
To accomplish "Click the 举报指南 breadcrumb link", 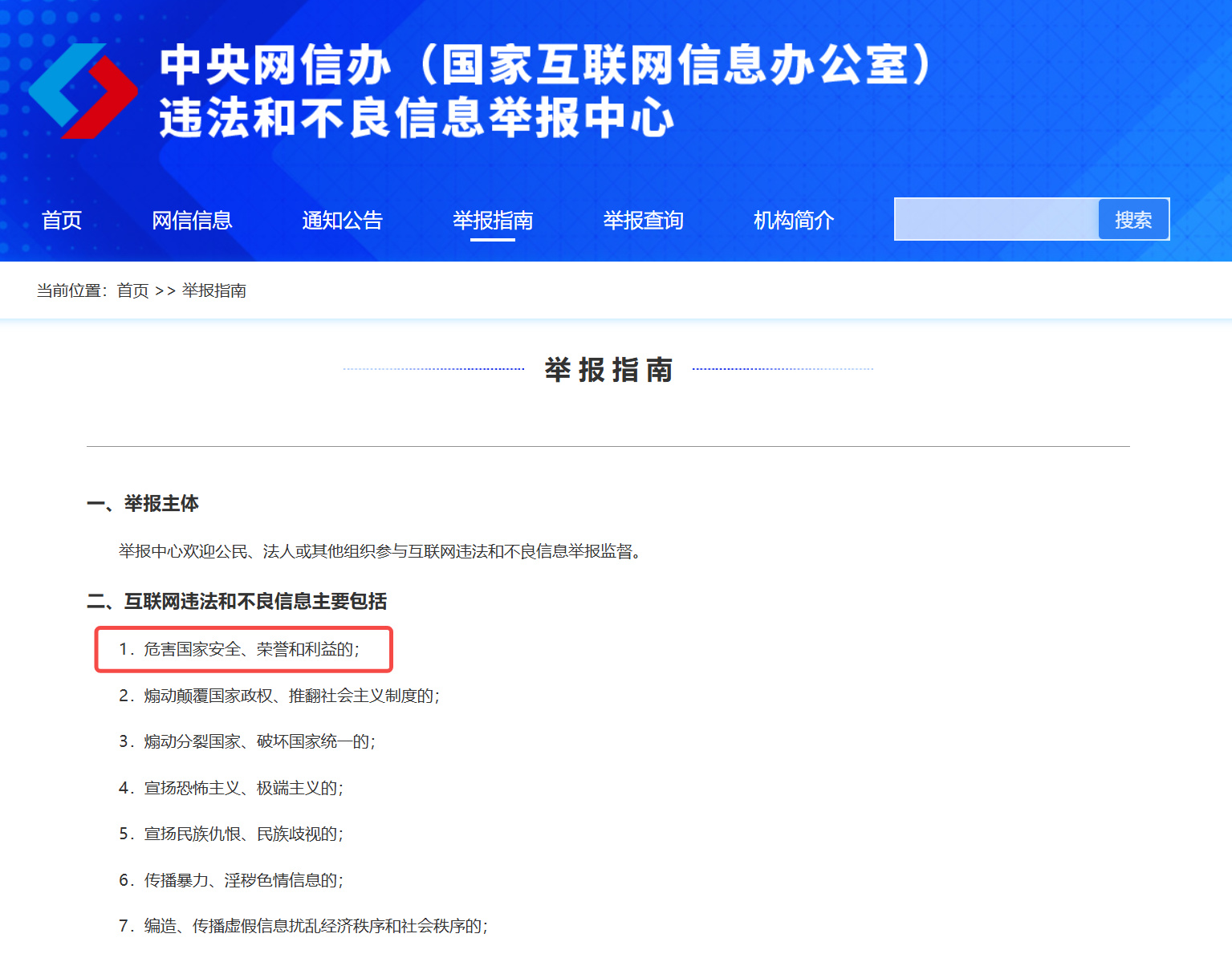I will click(x=214, y=290).
